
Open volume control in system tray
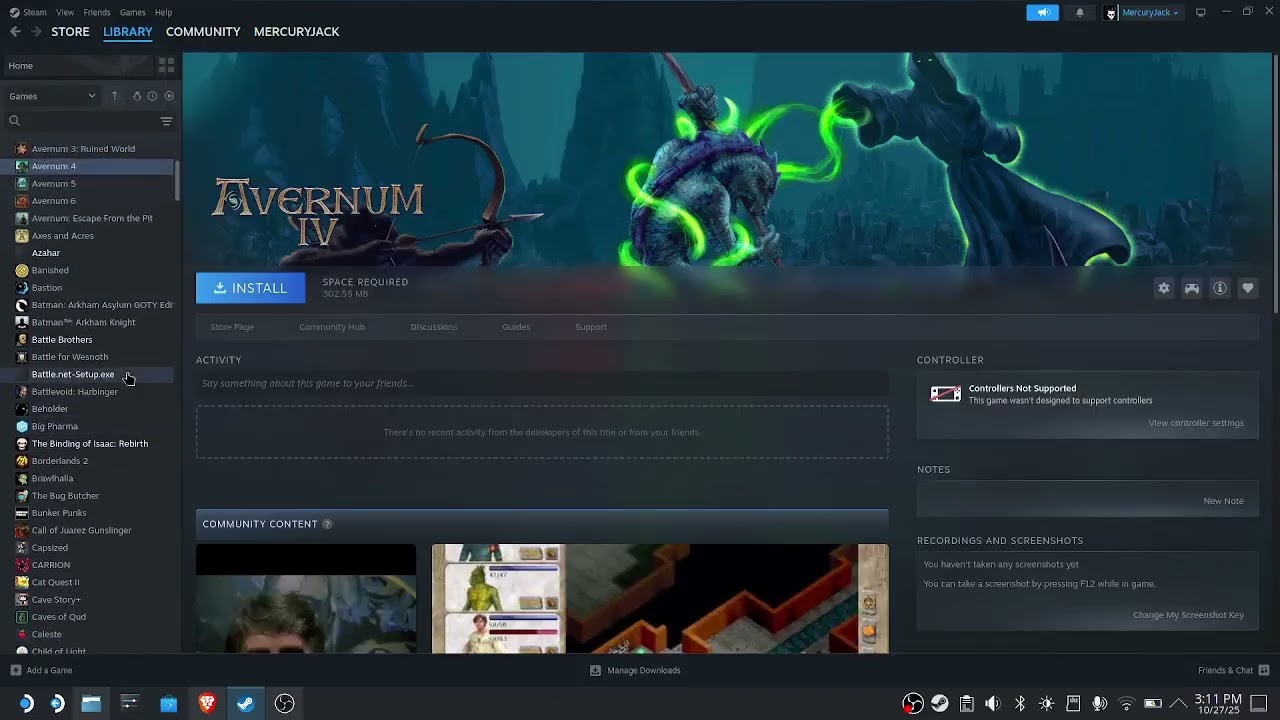[993, 703]
